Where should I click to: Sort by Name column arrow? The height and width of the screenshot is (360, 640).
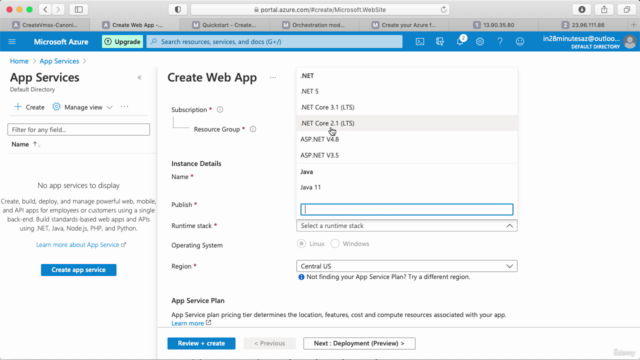click(x=36, y=144)
